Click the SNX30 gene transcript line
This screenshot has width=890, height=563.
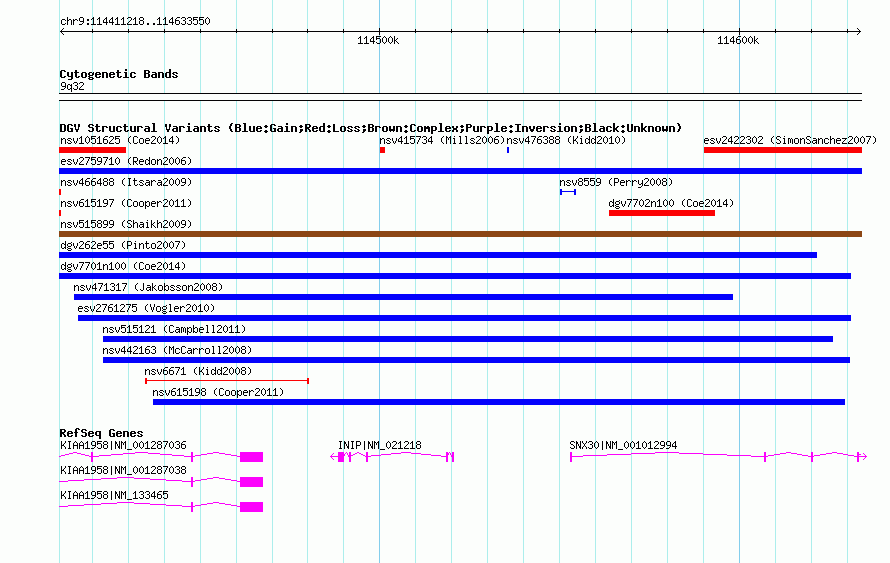pyautogui.click(x=719, y=456)
